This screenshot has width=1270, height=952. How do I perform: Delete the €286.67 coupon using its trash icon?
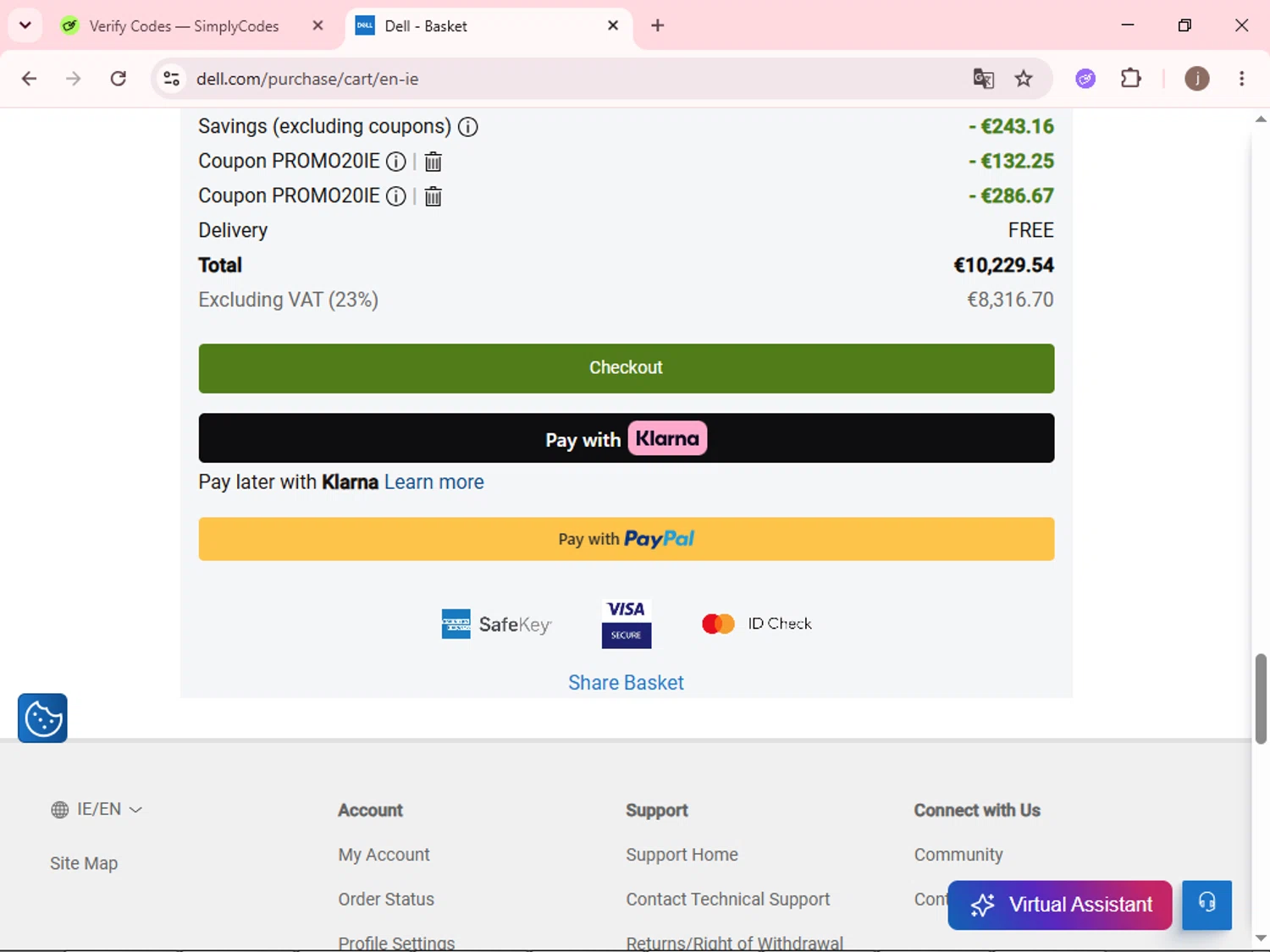[433, 196]
